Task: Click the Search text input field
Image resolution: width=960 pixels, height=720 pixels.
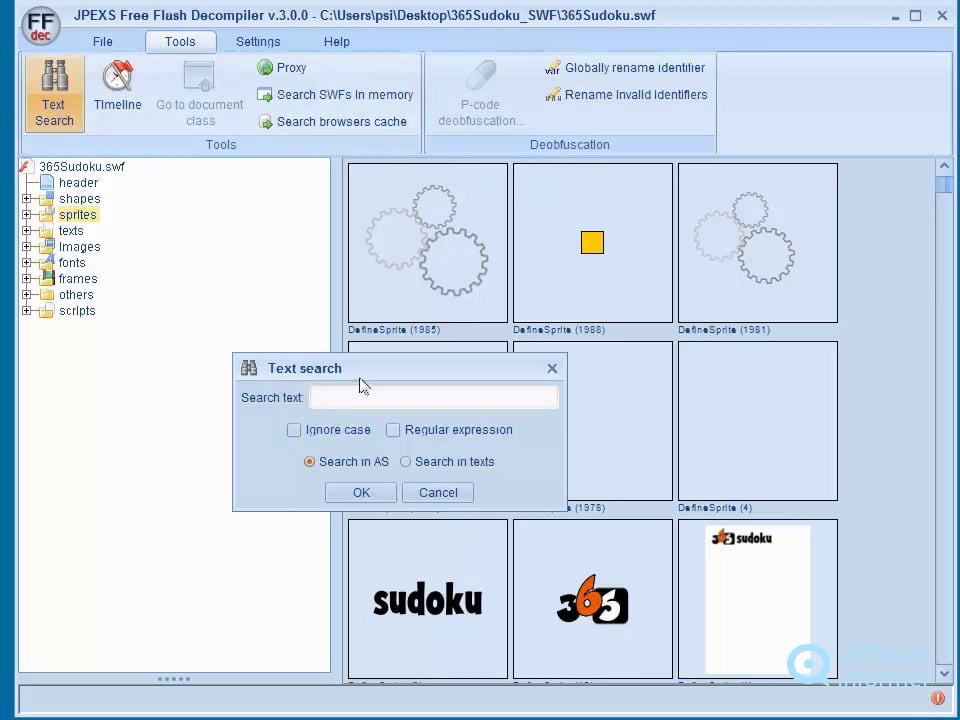Action: point(434,397)
